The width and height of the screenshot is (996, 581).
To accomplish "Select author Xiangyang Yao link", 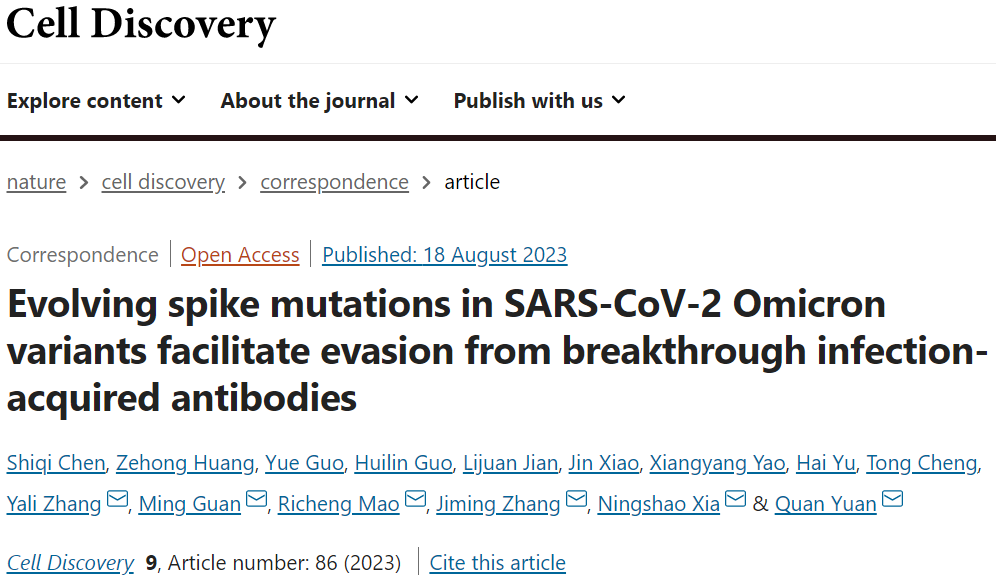I will tap(717, 463).
